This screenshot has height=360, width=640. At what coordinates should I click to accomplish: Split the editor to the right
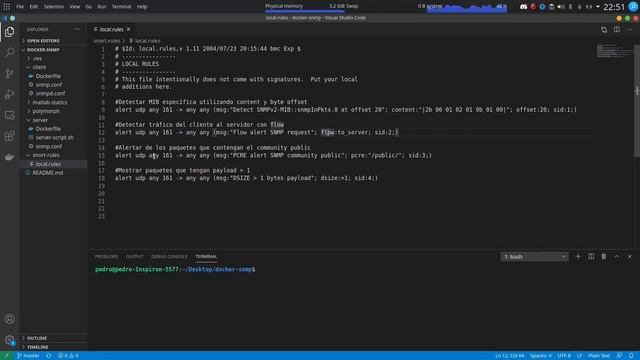pos(617,29)
